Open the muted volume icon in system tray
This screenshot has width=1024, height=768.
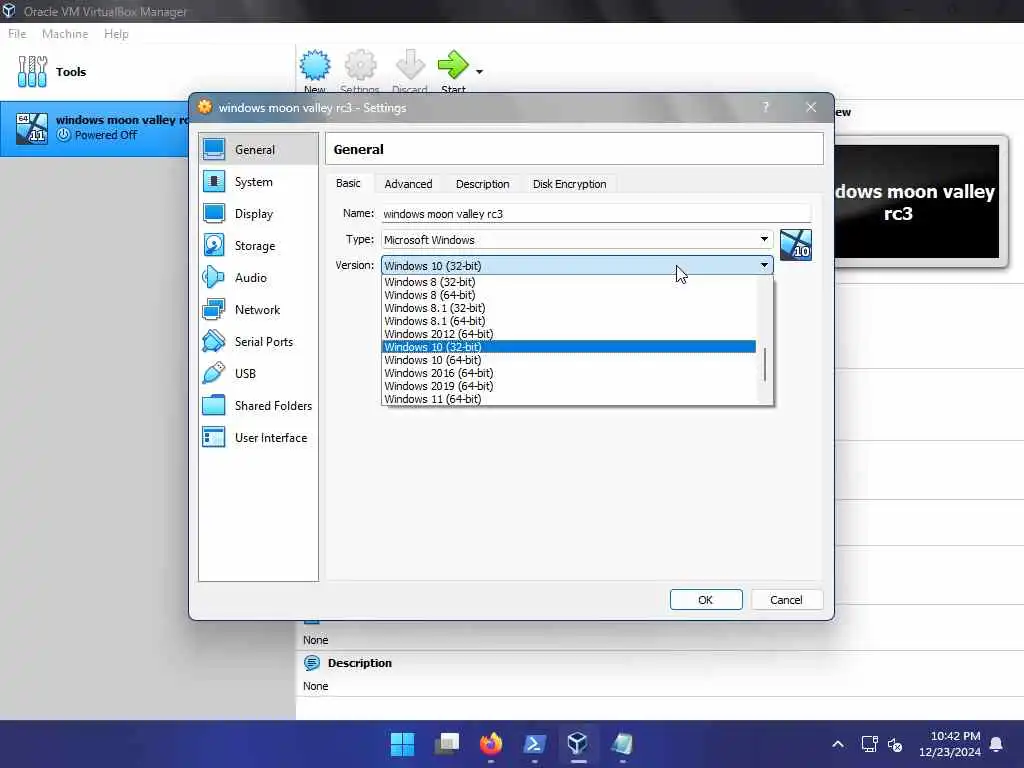click(895, 744)
